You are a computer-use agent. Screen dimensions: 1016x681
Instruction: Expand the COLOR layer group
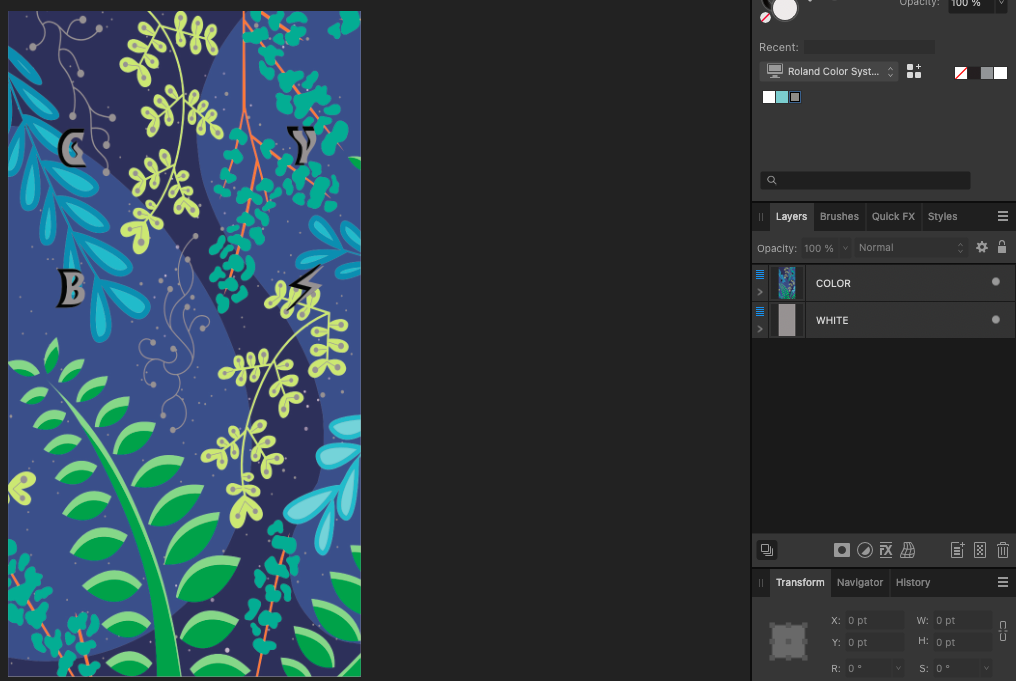point(760,292)
